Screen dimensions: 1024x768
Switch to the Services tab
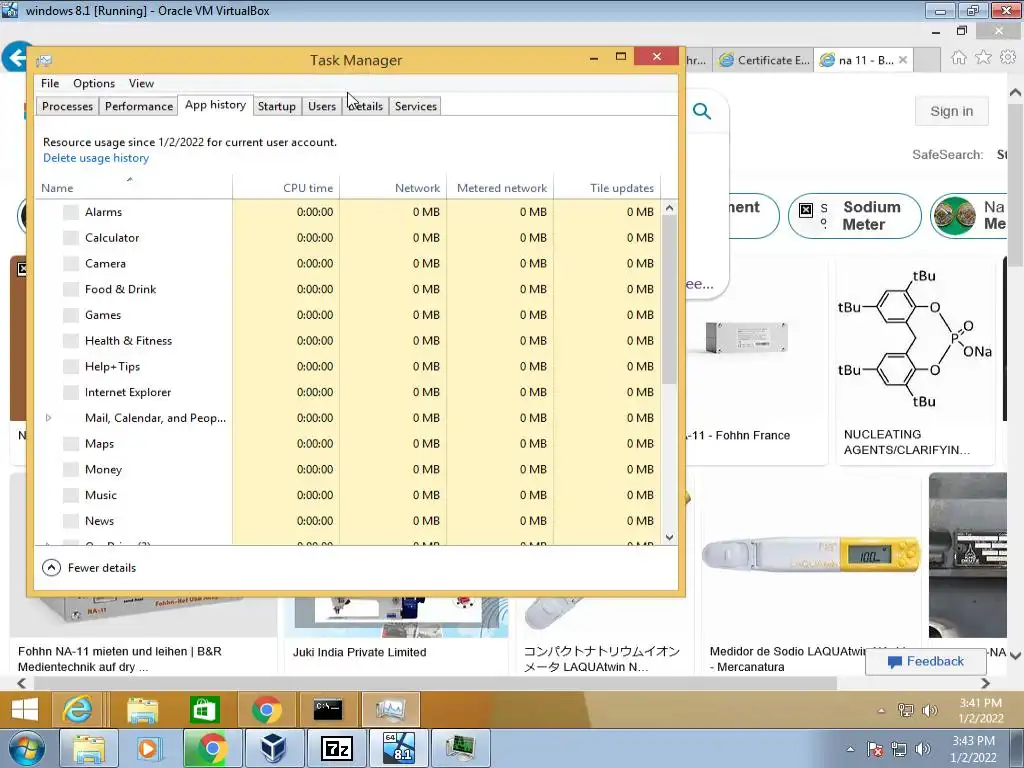(415, 106)
